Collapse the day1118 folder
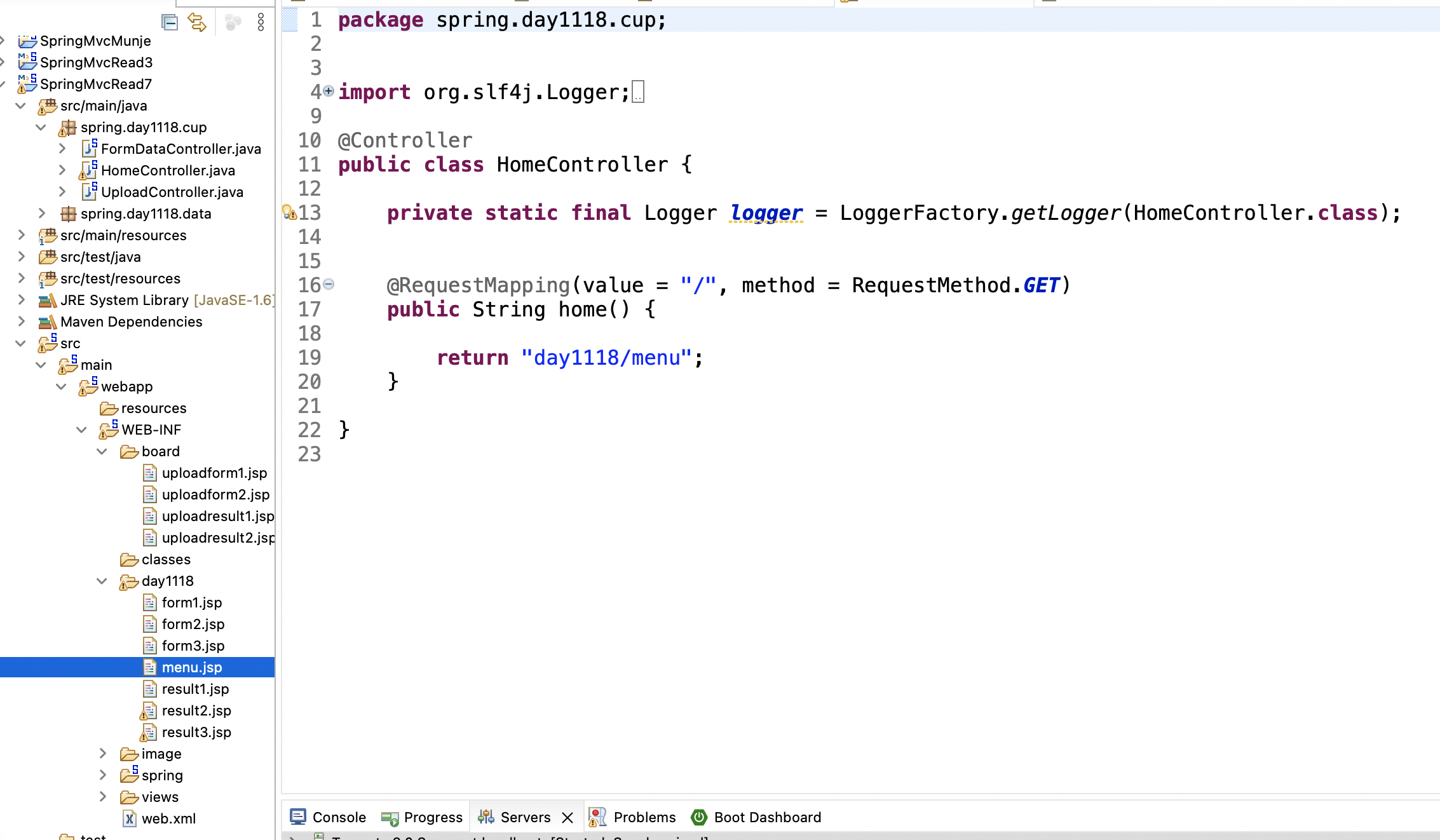The width and height of the screenshot is (1440, 840). pos(102,581)
